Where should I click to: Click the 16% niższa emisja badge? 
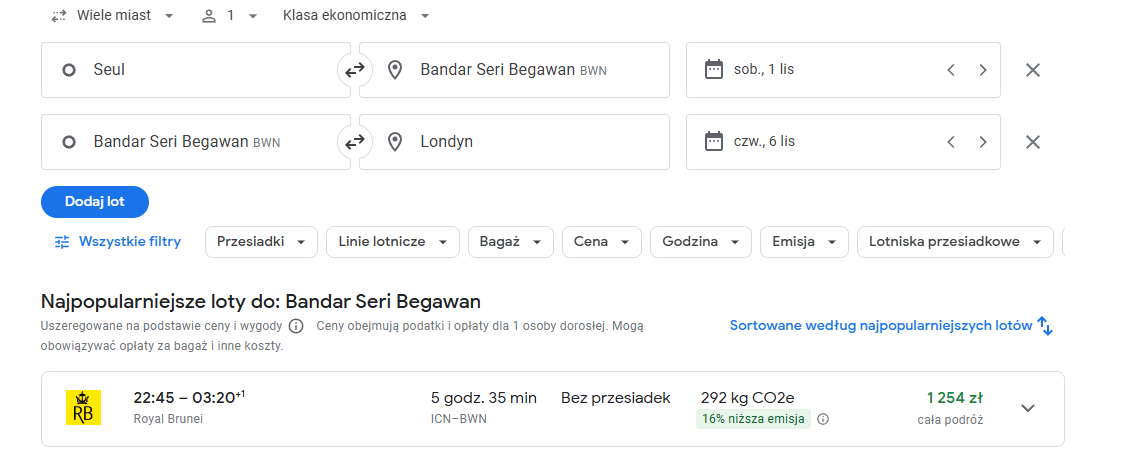tap(753, 419)
